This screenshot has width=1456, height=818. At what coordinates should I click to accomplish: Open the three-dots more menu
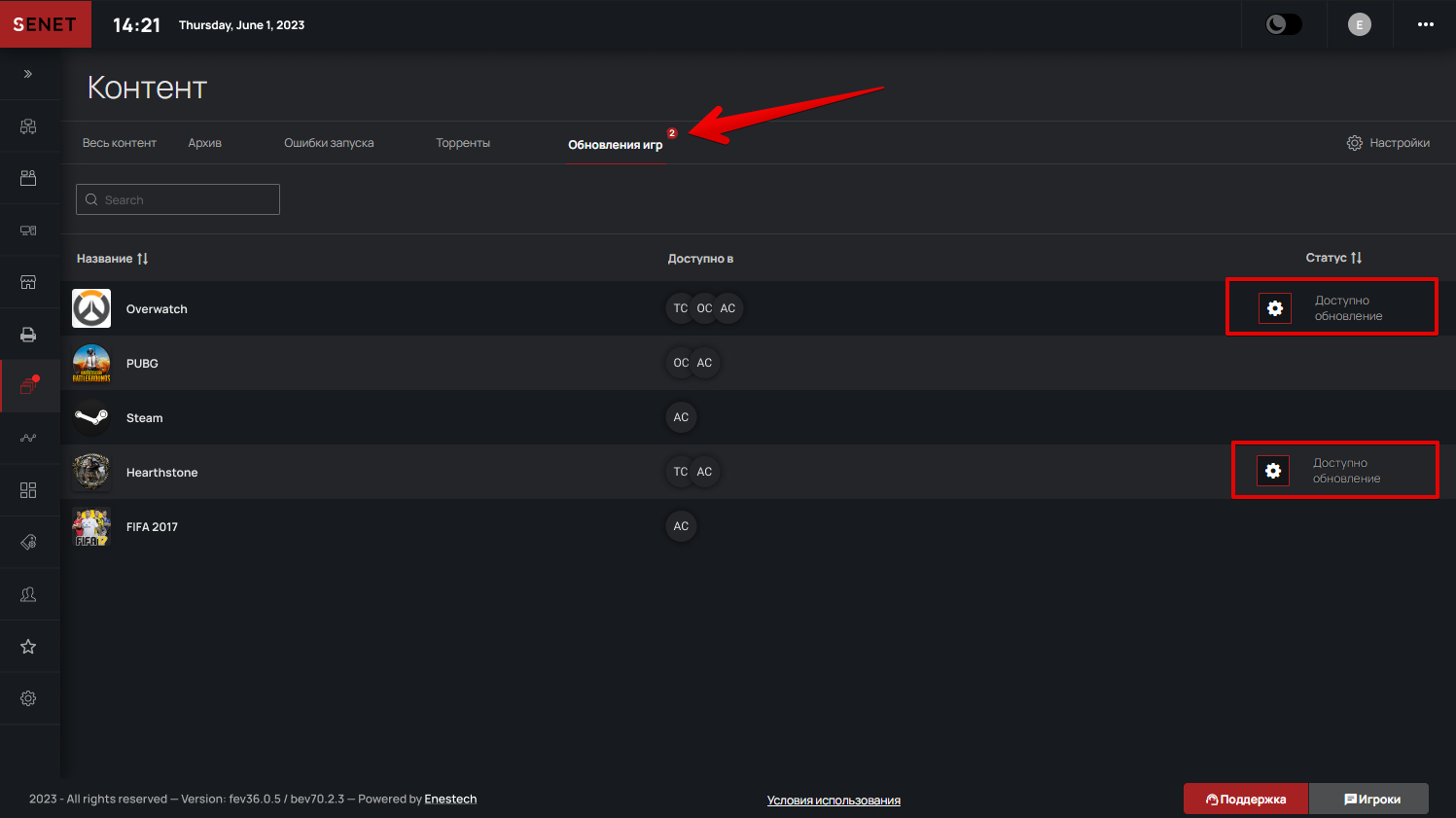tap(1426, 24)
